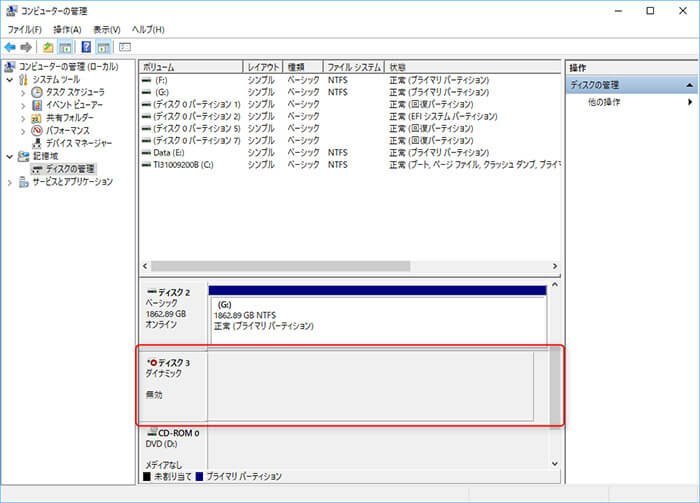700x503 pixels.
Task: Open the 操作(A) menu
Action: pos(67,29)
